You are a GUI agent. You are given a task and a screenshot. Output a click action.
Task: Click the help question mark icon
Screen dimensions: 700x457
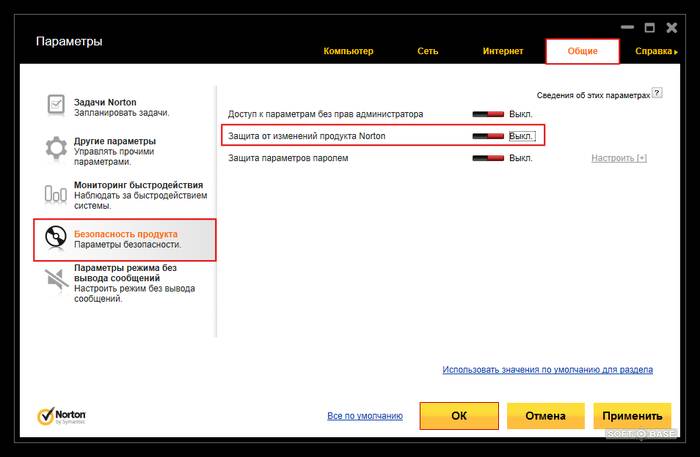coord(657,92)
